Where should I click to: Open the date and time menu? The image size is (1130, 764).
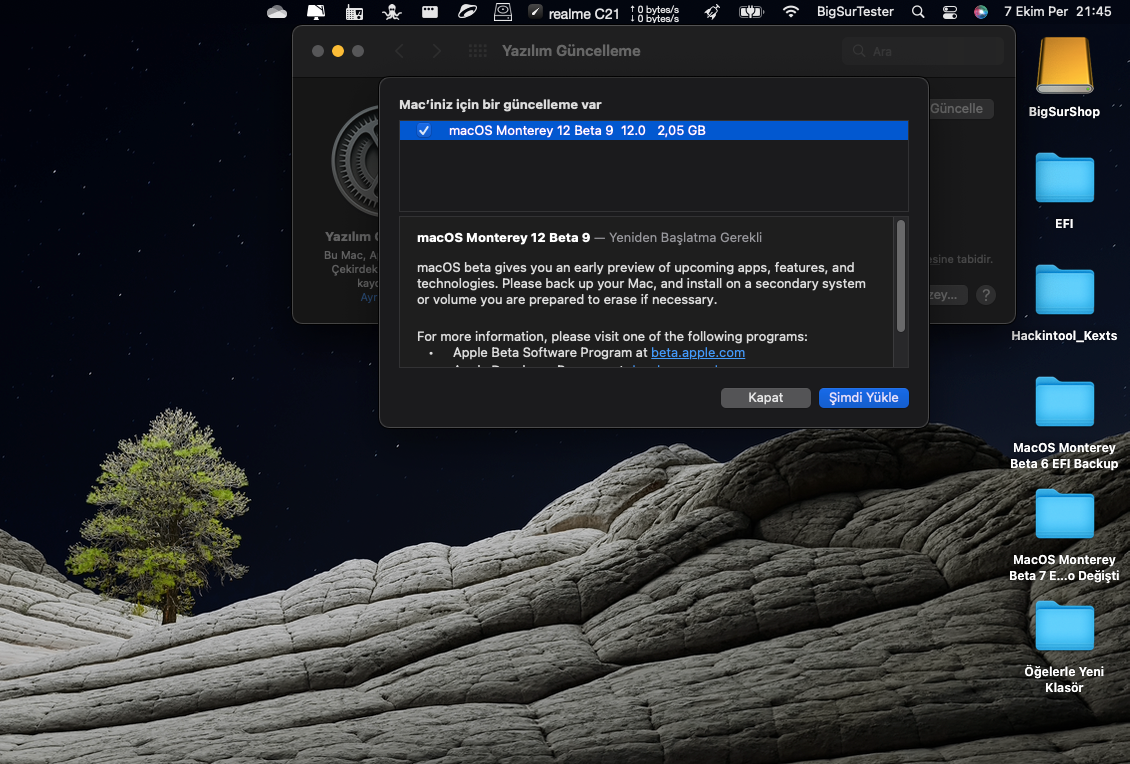(x=1057, y=12)
